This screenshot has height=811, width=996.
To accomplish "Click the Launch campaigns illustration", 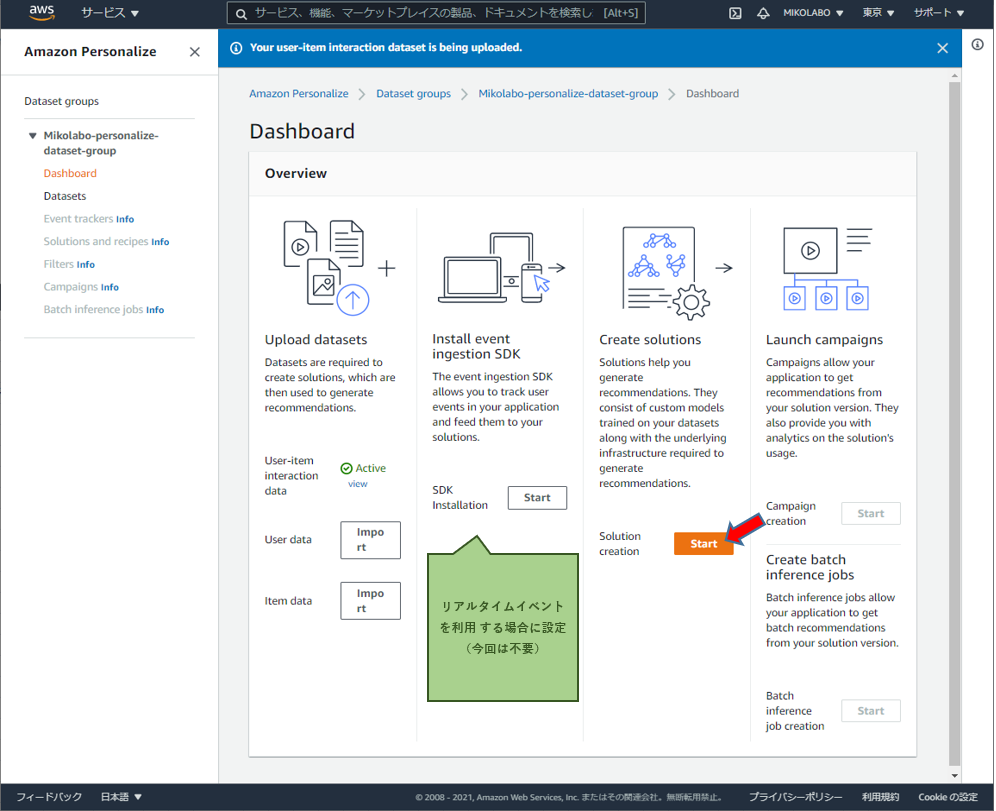I will [828, 269].
